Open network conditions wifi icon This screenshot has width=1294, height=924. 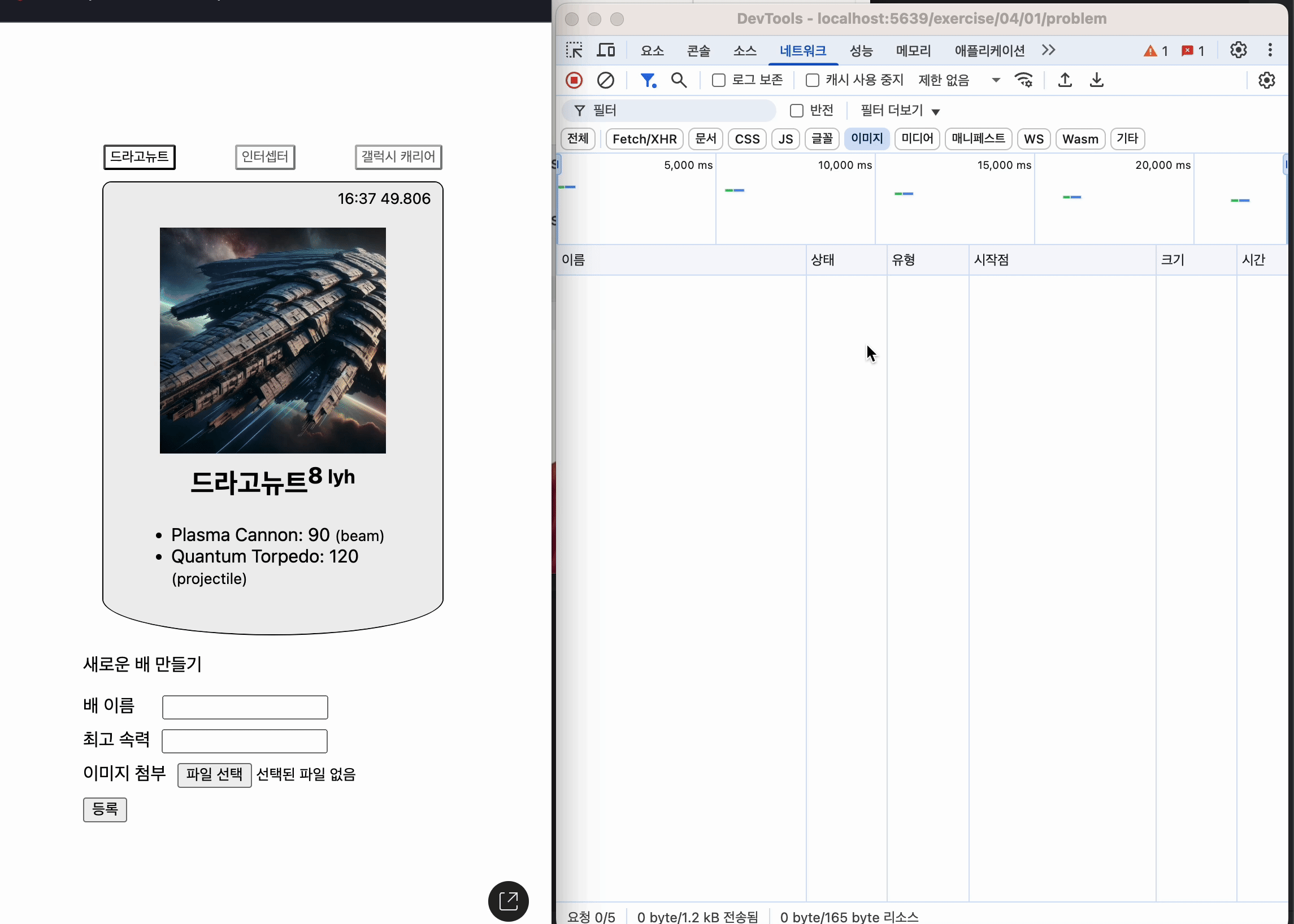tap(1023, 80)
